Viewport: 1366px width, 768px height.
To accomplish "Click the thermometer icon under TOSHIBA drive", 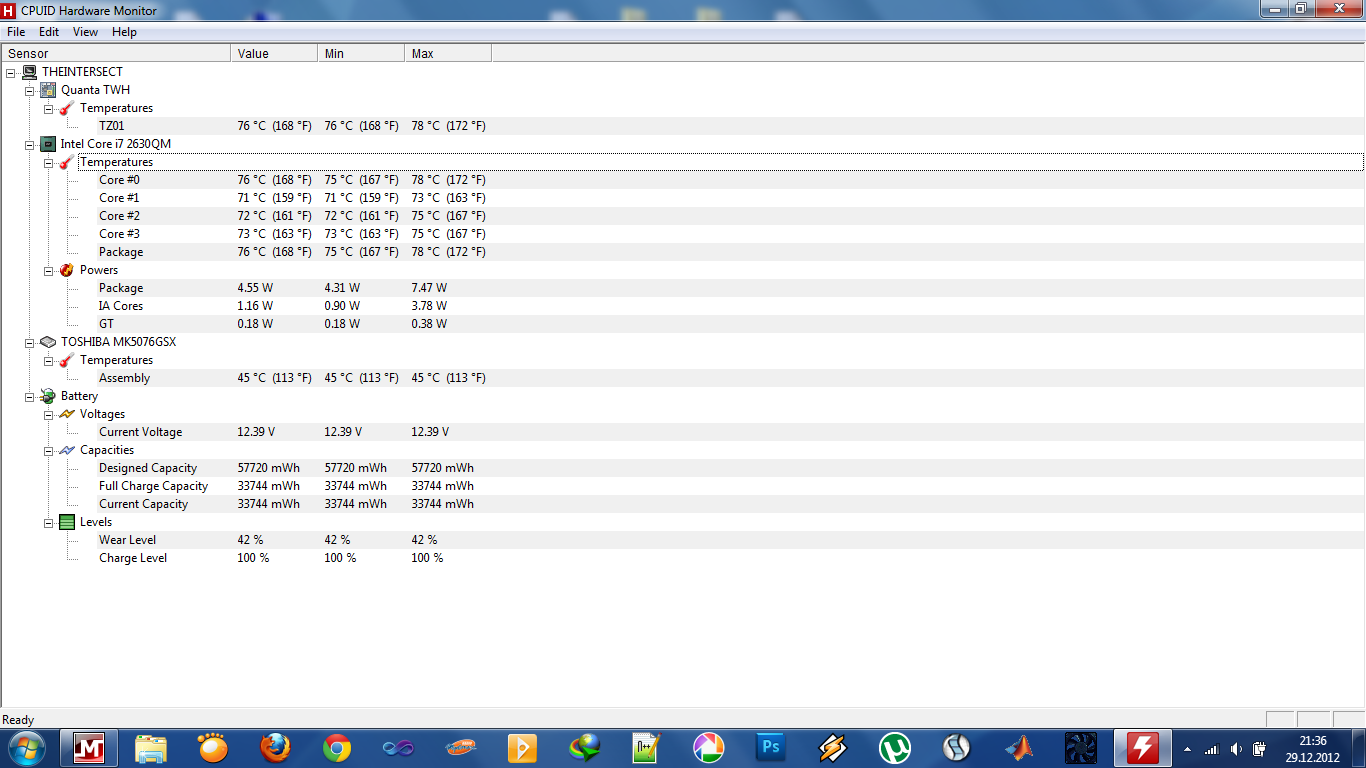I will [66, 360].
